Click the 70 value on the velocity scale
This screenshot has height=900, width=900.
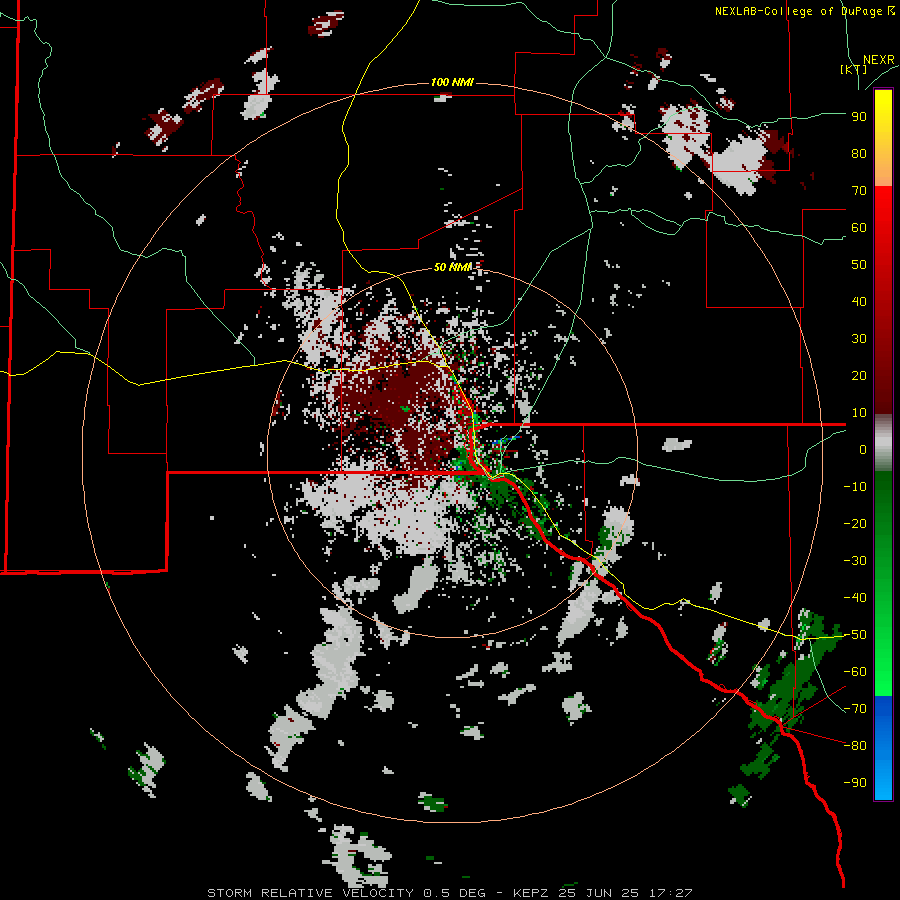tap(859, 191)
